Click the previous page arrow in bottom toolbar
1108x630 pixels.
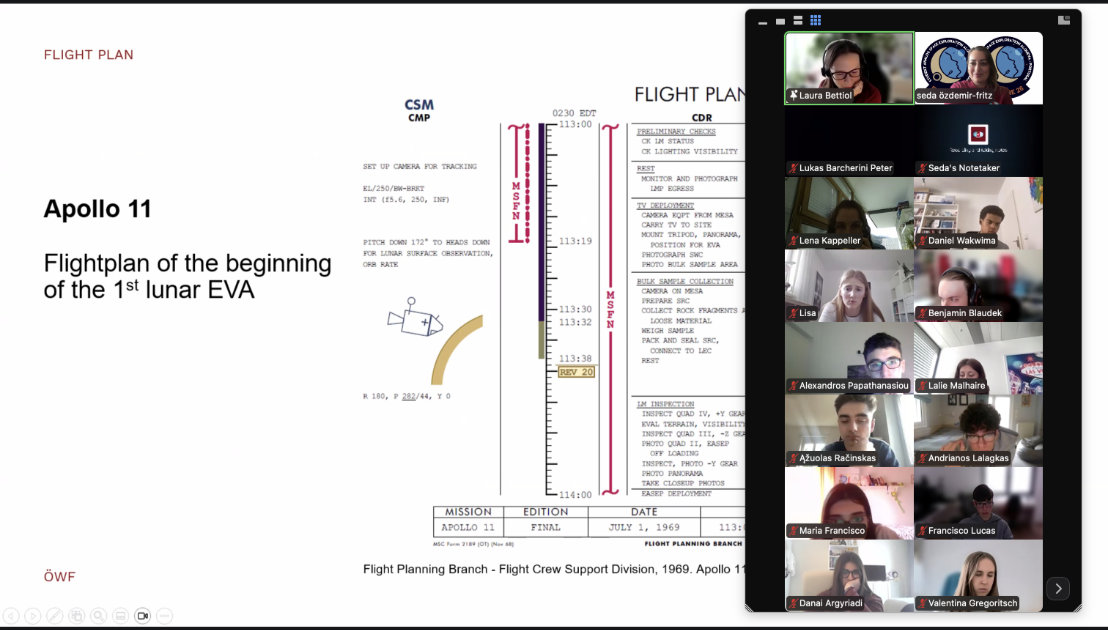click(x=11, y=616)
